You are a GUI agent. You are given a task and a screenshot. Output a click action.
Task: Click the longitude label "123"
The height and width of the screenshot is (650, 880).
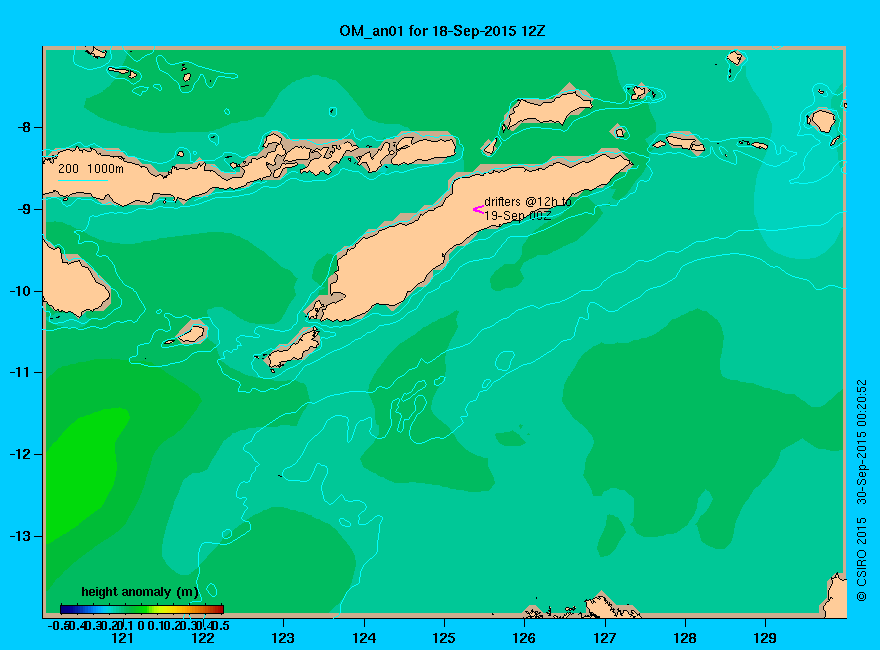[x=283, y=638]
